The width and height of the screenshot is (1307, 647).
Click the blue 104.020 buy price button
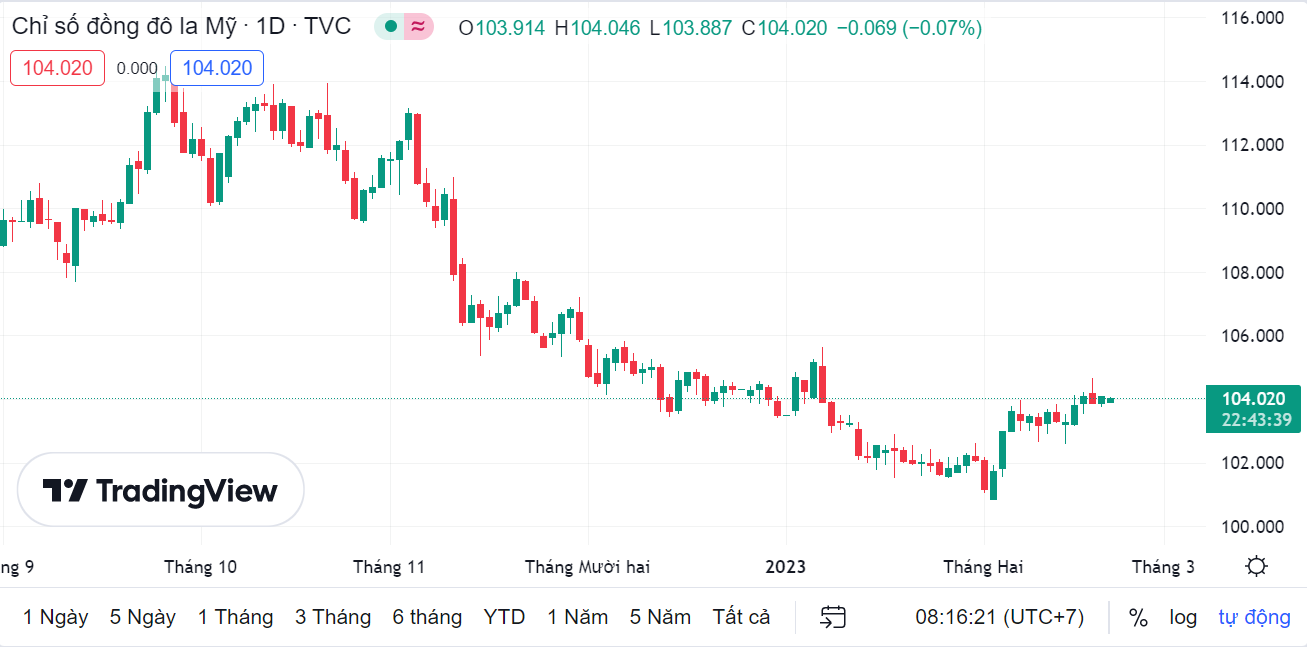click(x=217, y=68)
